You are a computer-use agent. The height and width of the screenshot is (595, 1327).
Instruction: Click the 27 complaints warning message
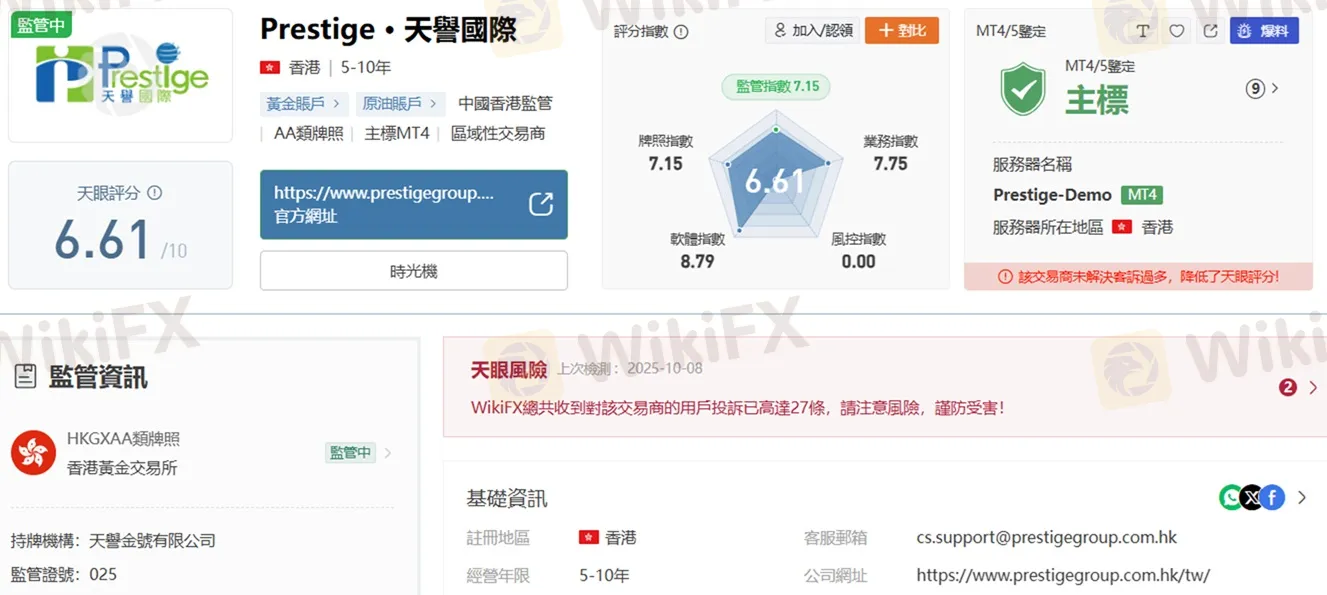(x=738, y=407)
